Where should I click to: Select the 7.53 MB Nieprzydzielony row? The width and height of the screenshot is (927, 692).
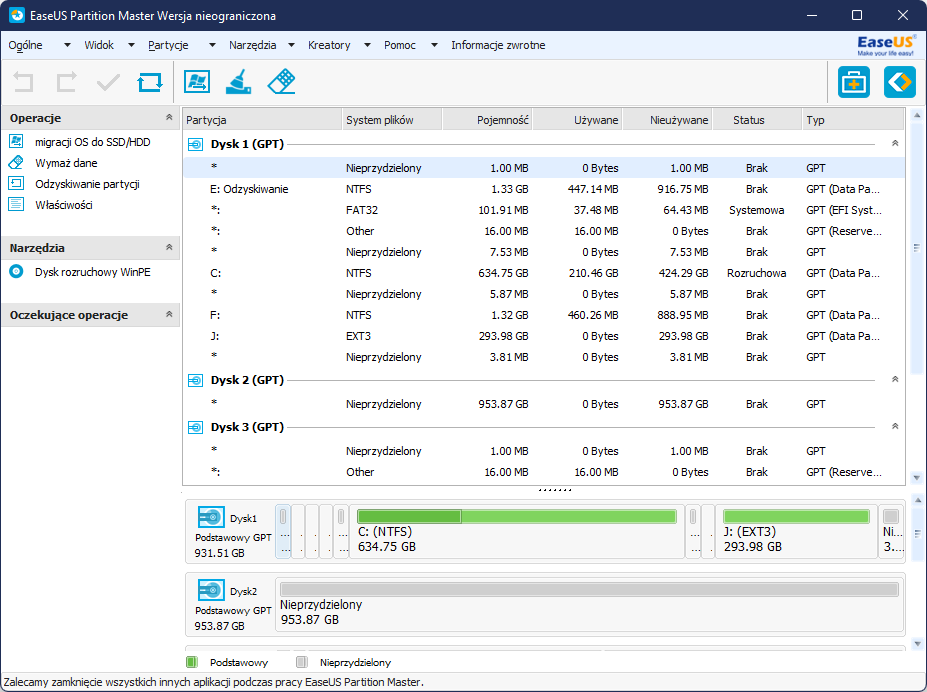pyautogui.click(x=543, y=252)
